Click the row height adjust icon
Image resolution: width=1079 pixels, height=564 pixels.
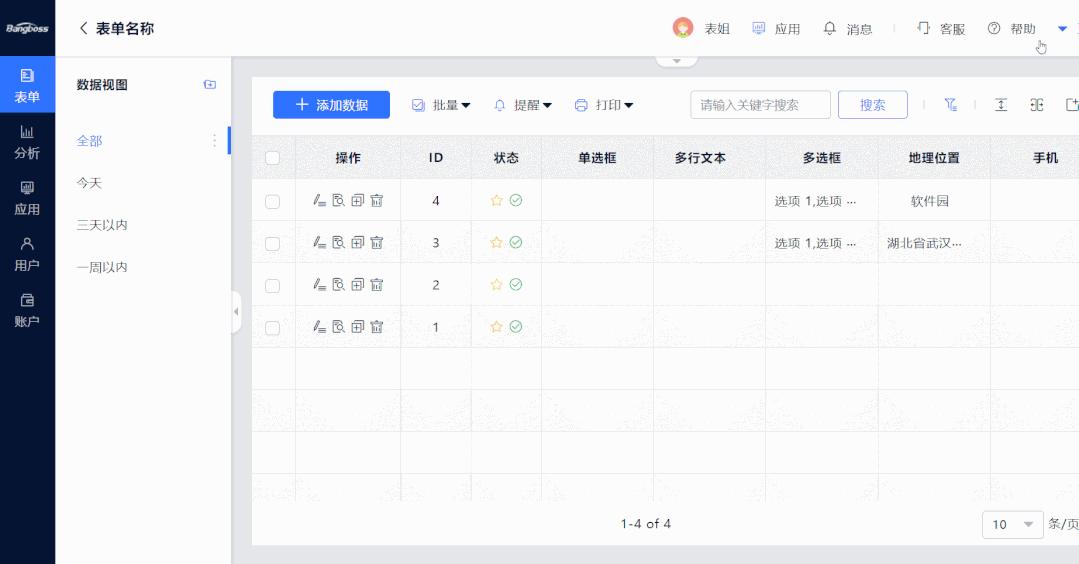click(x=1001, y=105)
